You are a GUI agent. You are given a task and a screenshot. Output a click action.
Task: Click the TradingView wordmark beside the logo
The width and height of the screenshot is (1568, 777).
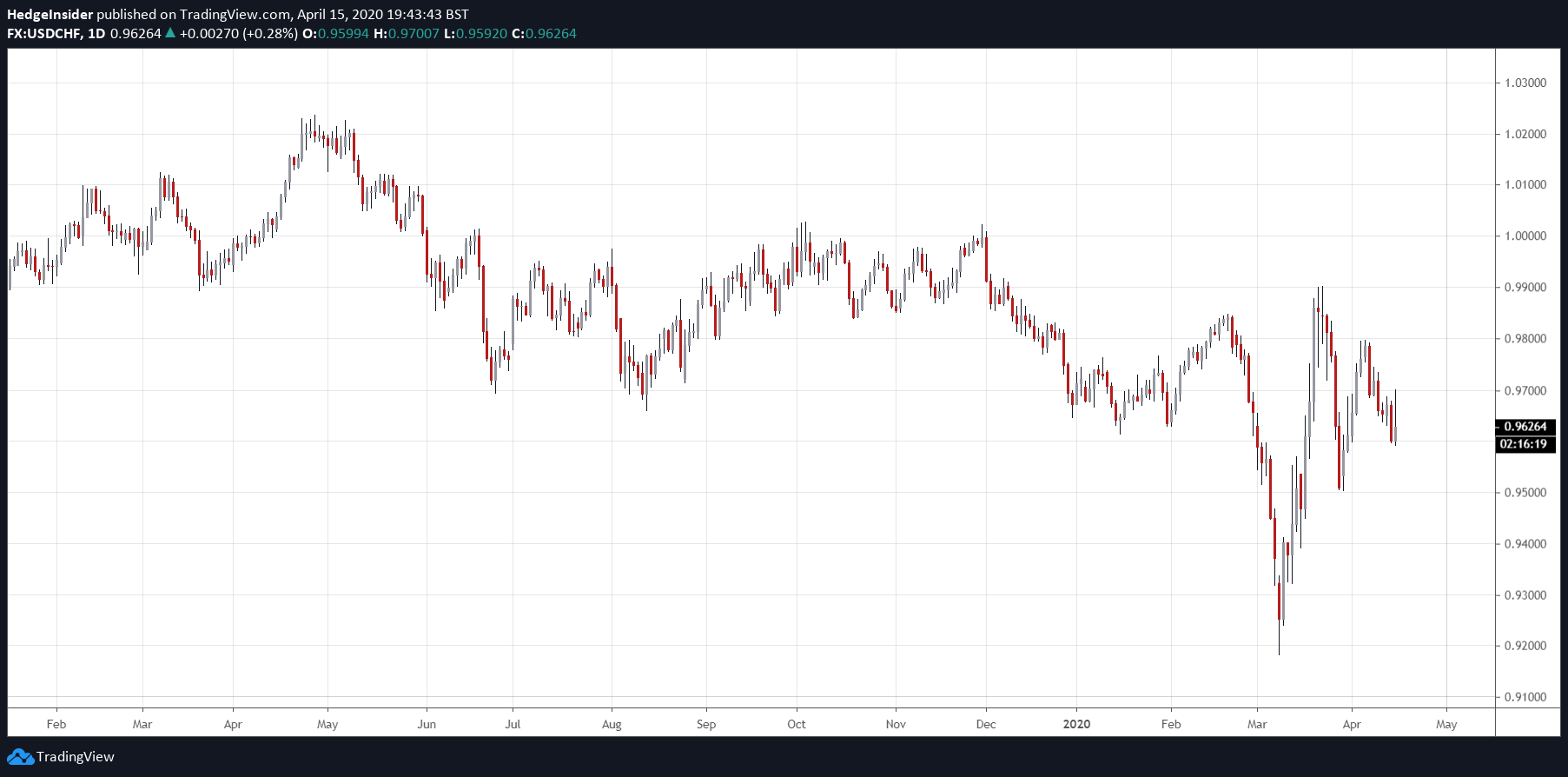pyautogui.click(x=76, y=757)
